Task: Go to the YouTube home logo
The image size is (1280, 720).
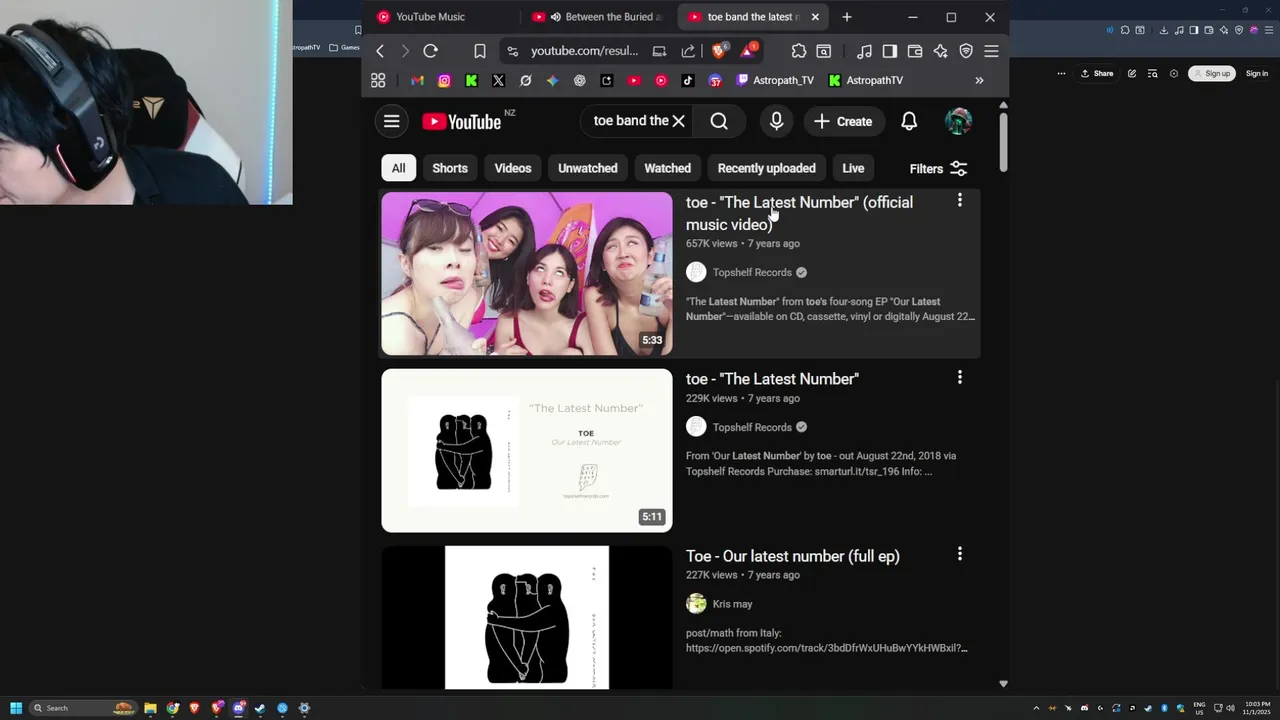Action: (461, 122)
